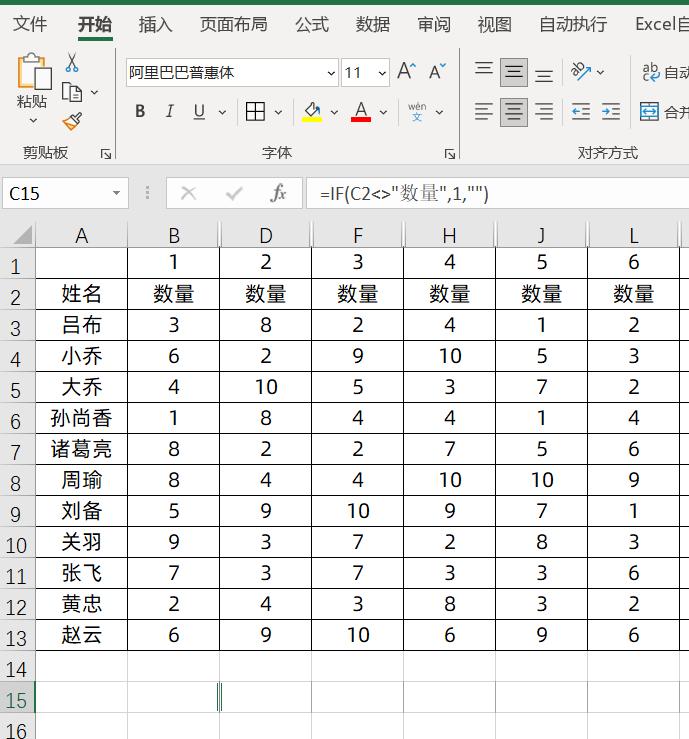Click the Cut scissors icon

click(x=72, y=62)
